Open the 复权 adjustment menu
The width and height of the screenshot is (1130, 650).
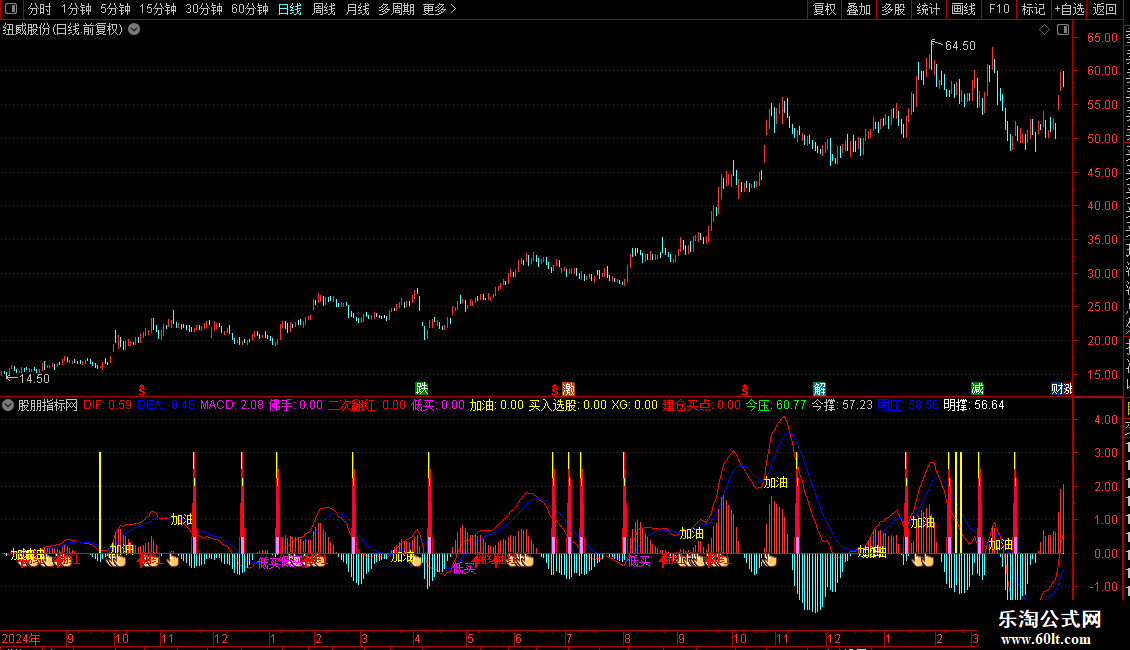coord(824,9)
